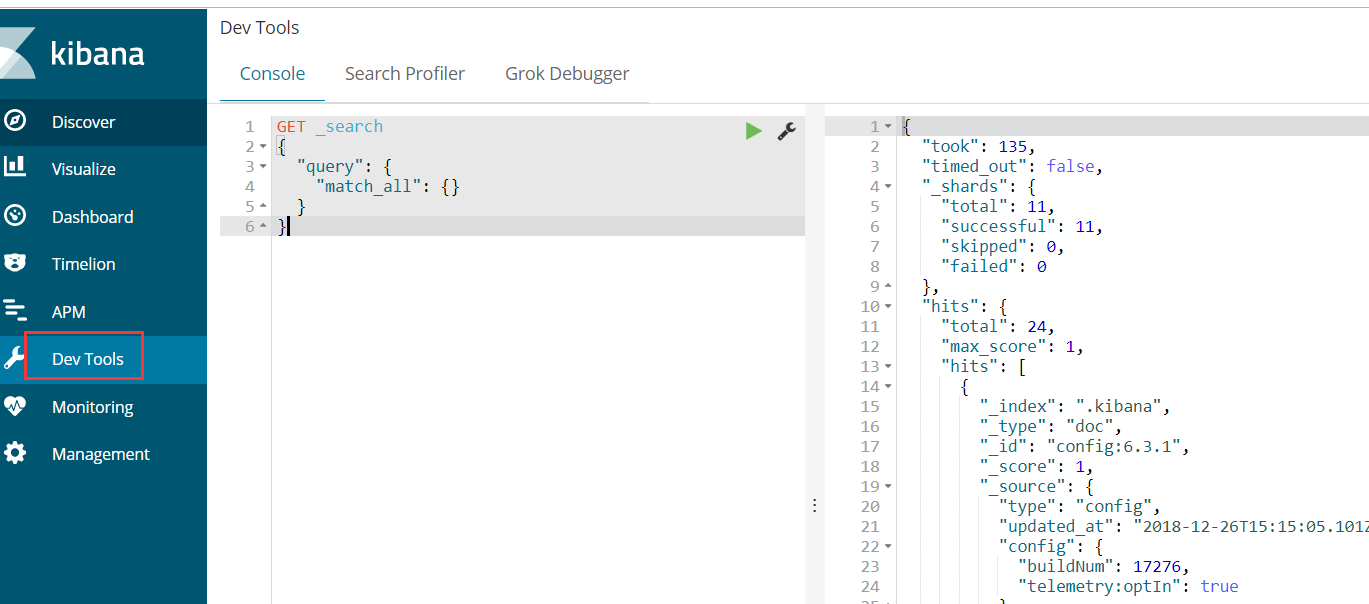Click the Monitoring heartbeat icon
Image resolution: width=1369 pixels, height=604 pixels.
15,406
